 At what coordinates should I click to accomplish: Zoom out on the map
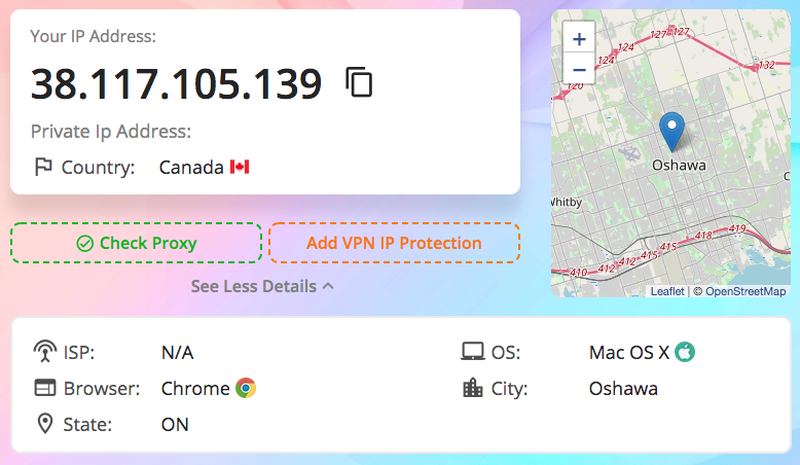point(579,69)
